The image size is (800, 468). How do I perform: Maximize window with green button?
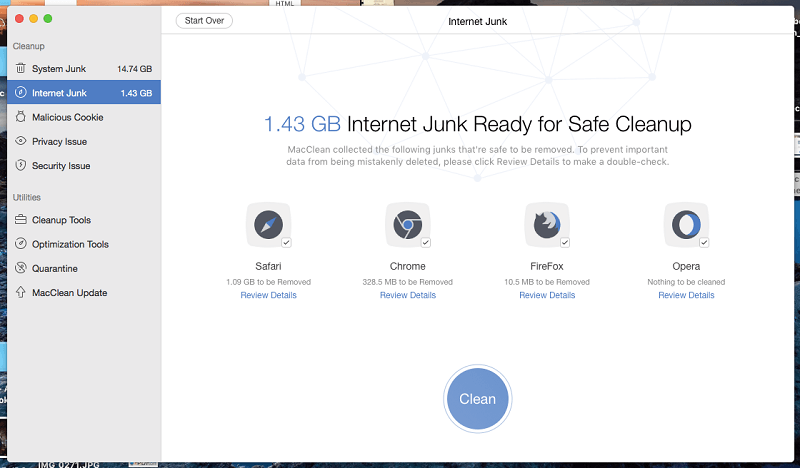48,19
